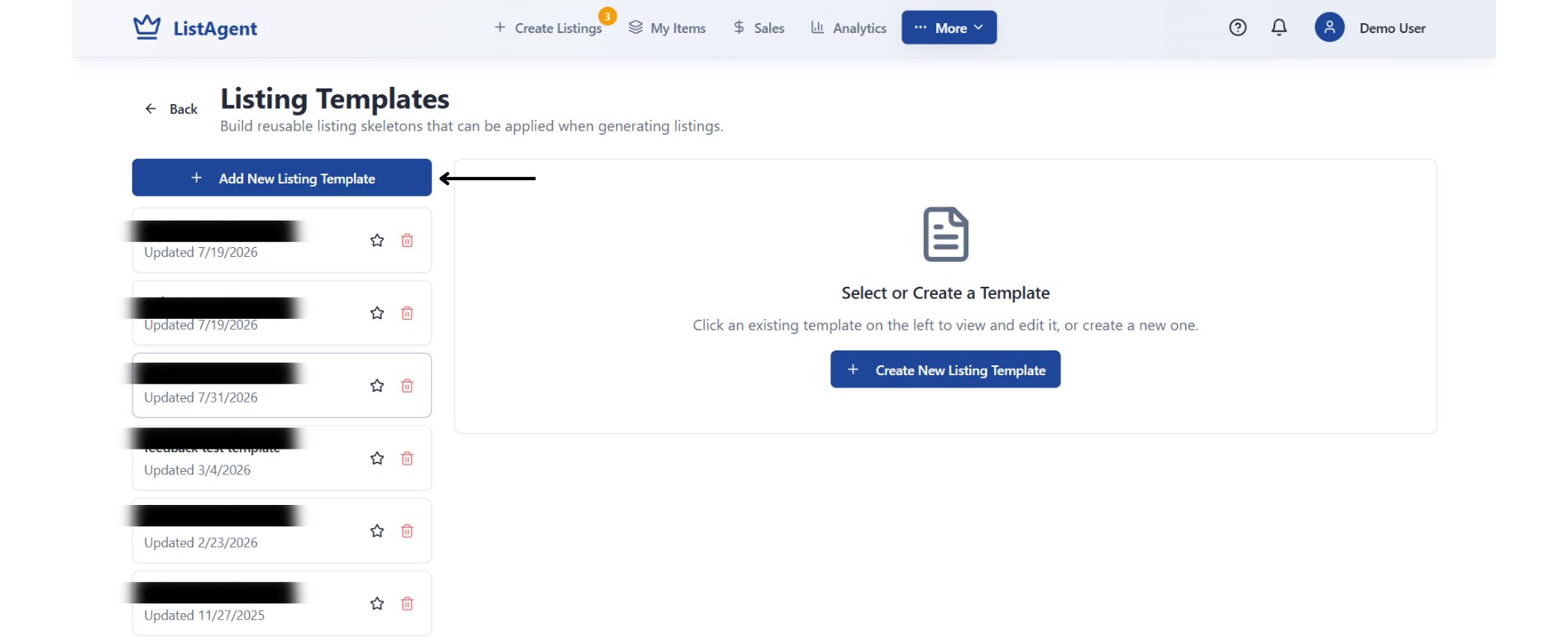Click the notification badge on Create Listings
This screenshot has height=638, width=1568.
coord(608,17)
